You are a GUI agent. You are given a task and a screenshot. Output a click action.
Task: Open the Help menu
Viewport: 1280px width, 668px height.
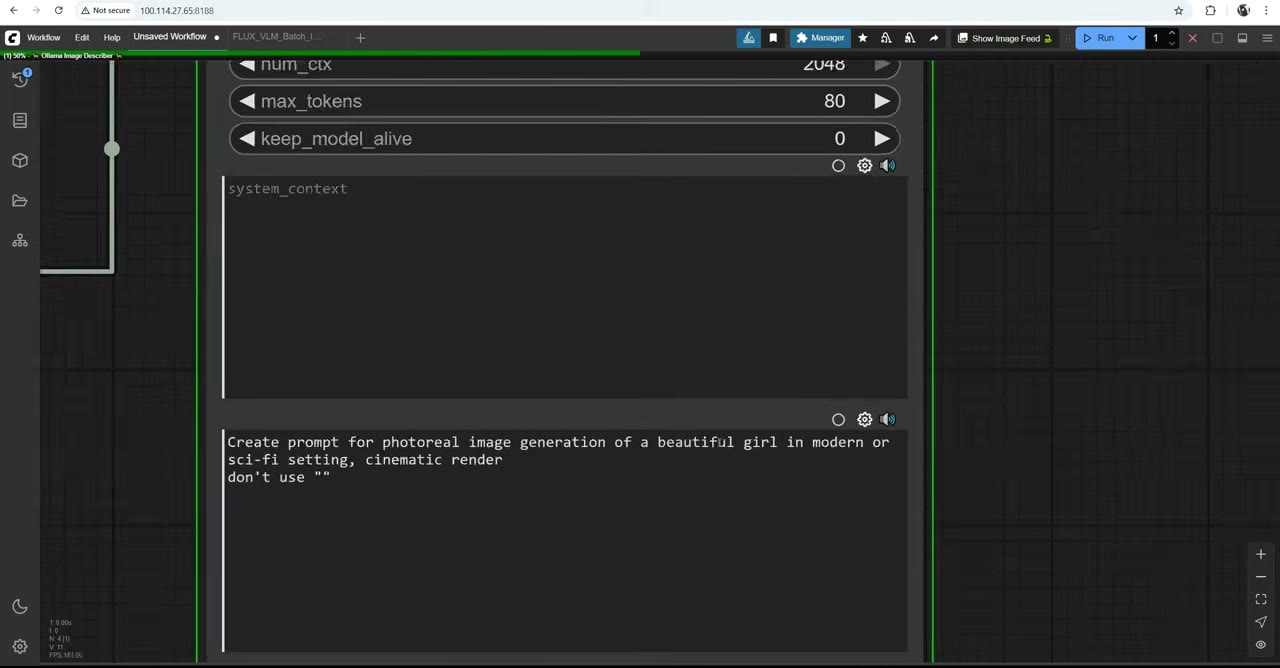tap(112, 38)
